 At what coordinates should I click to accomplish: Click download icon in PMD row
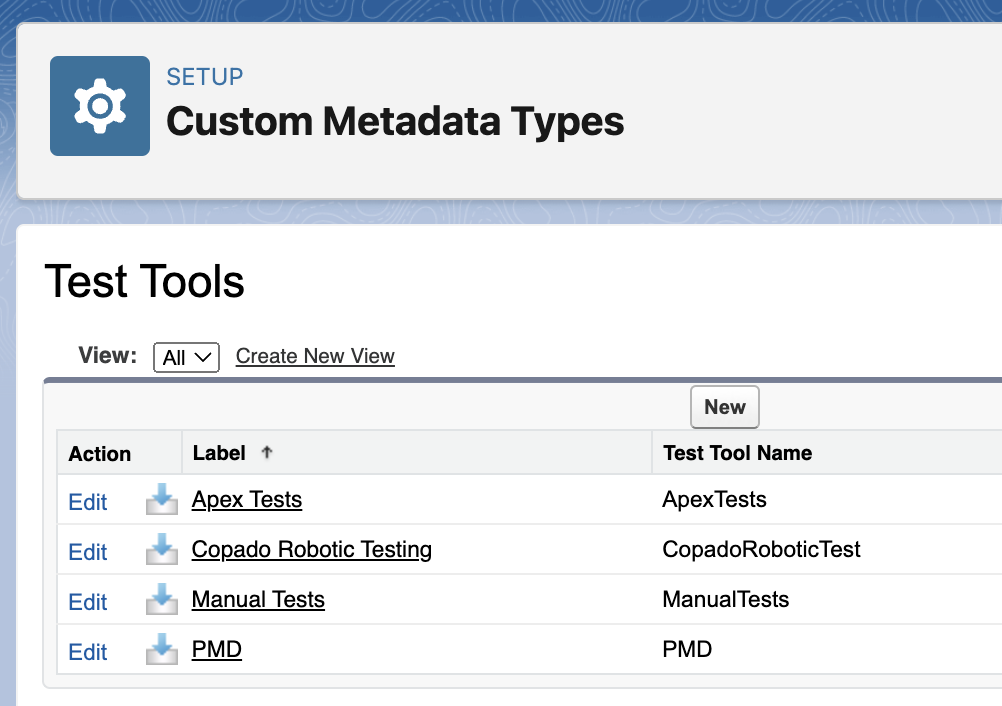coord(162,649)
